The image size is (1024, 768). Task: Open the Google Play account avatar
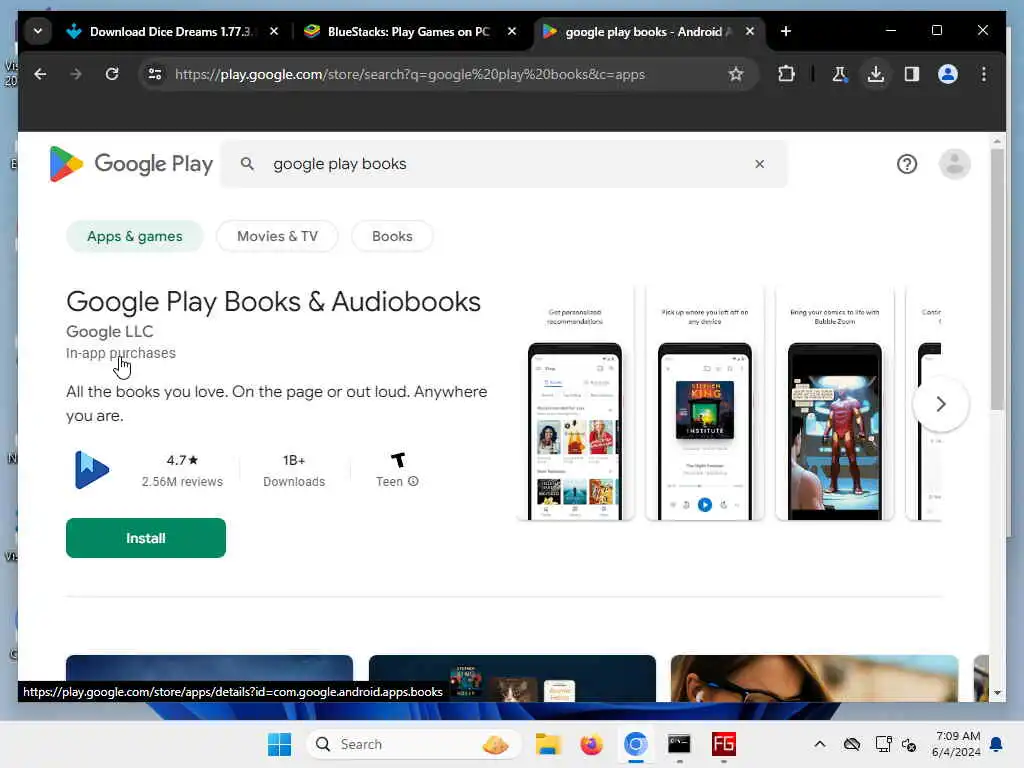point(954,164)
